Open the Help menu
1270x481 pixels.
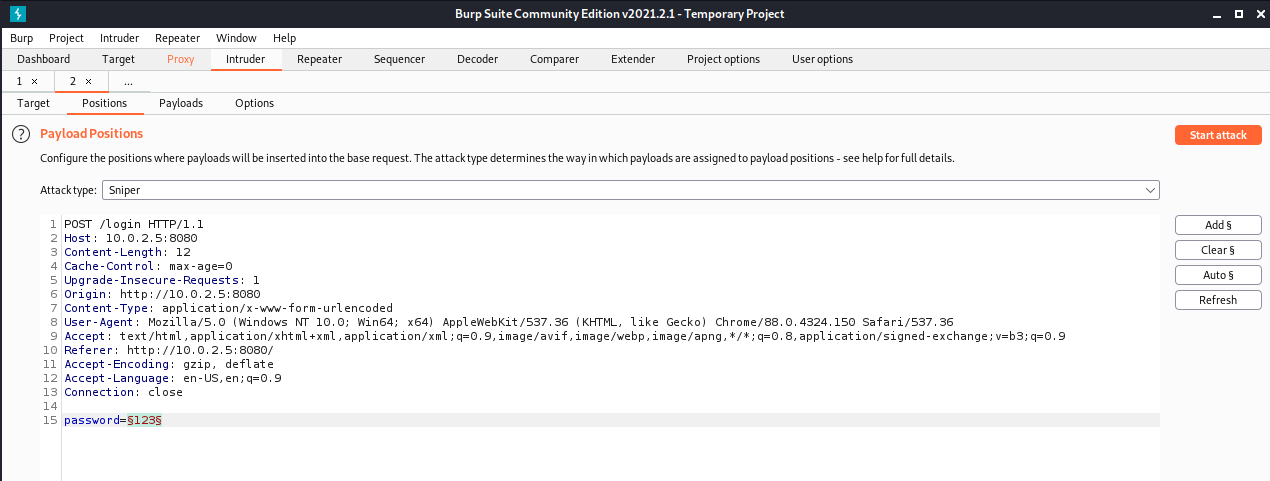pyautogui.click(x=284, y=38)
